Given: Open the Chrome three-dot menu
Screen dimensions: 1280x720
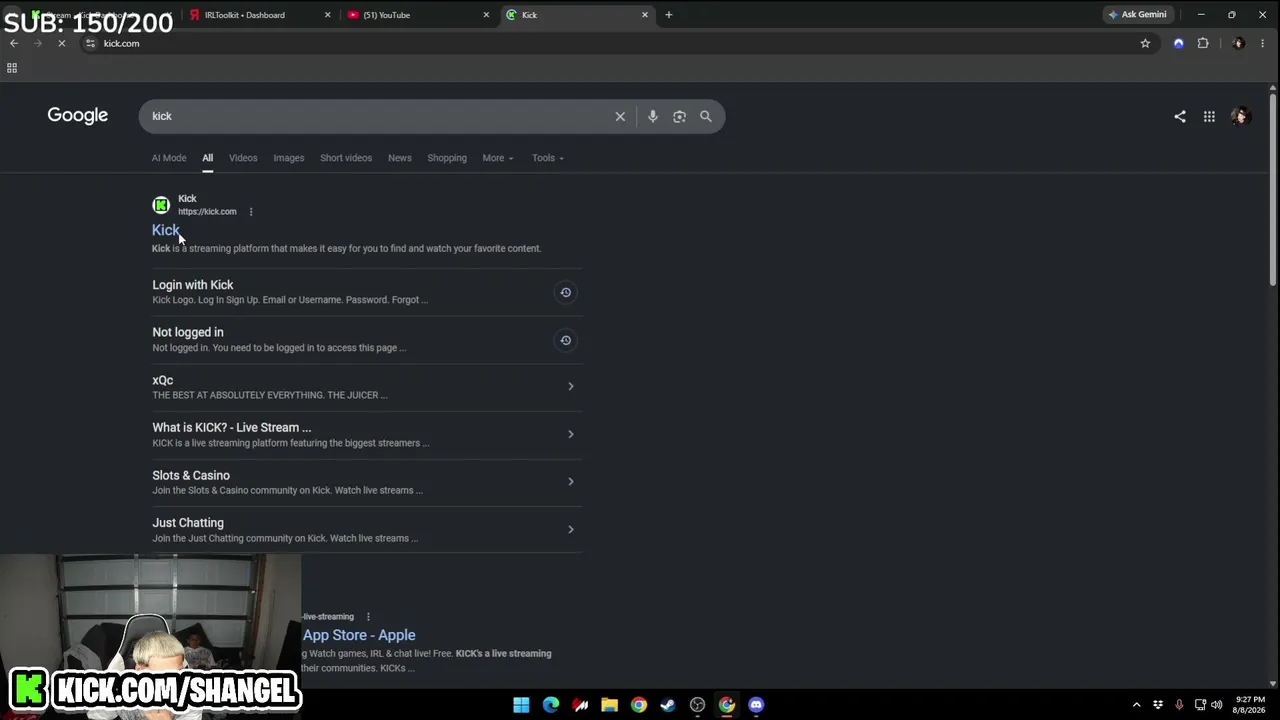Looking at the screenshot, I should [x=1263, y=43].
